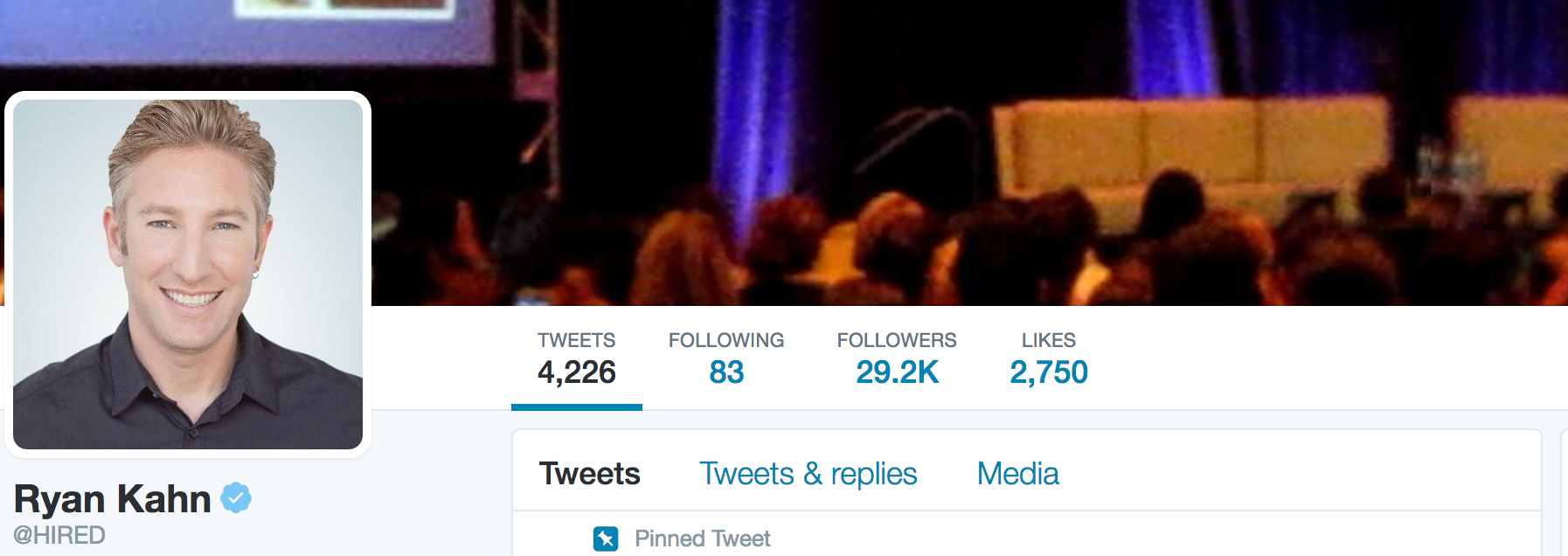Open the 83 following count

726,372
